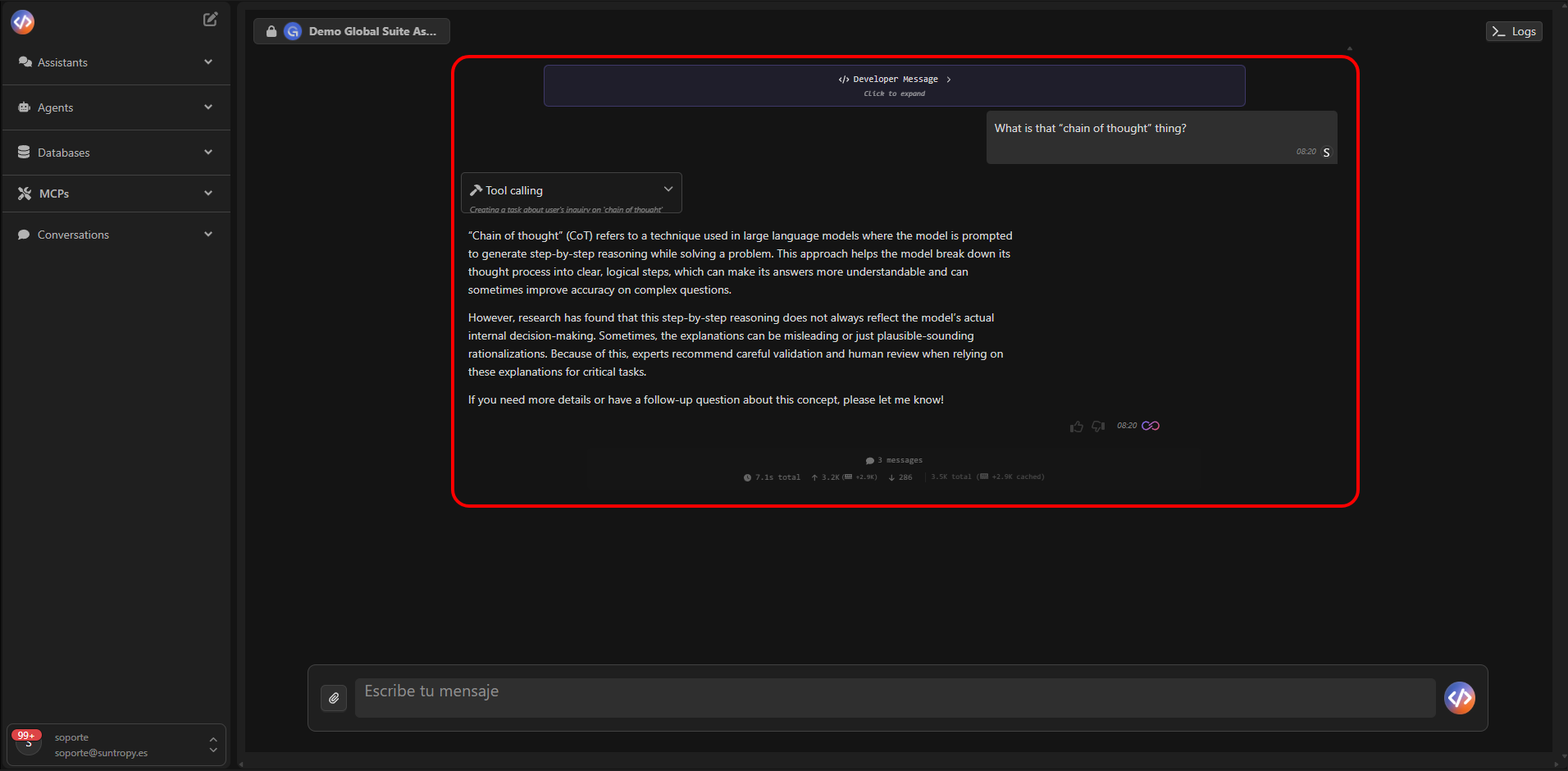Open the Assistants menu item
Image resolution: width=1568 pixels, height=771 pixels.
pyautogui.click(x=116, y=62)
